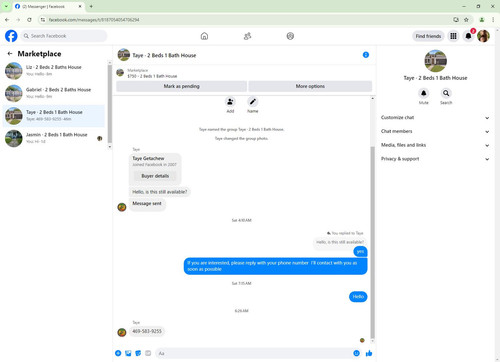Click More options button
This screenshot has height=362, width=500.
tap(310, 86)
